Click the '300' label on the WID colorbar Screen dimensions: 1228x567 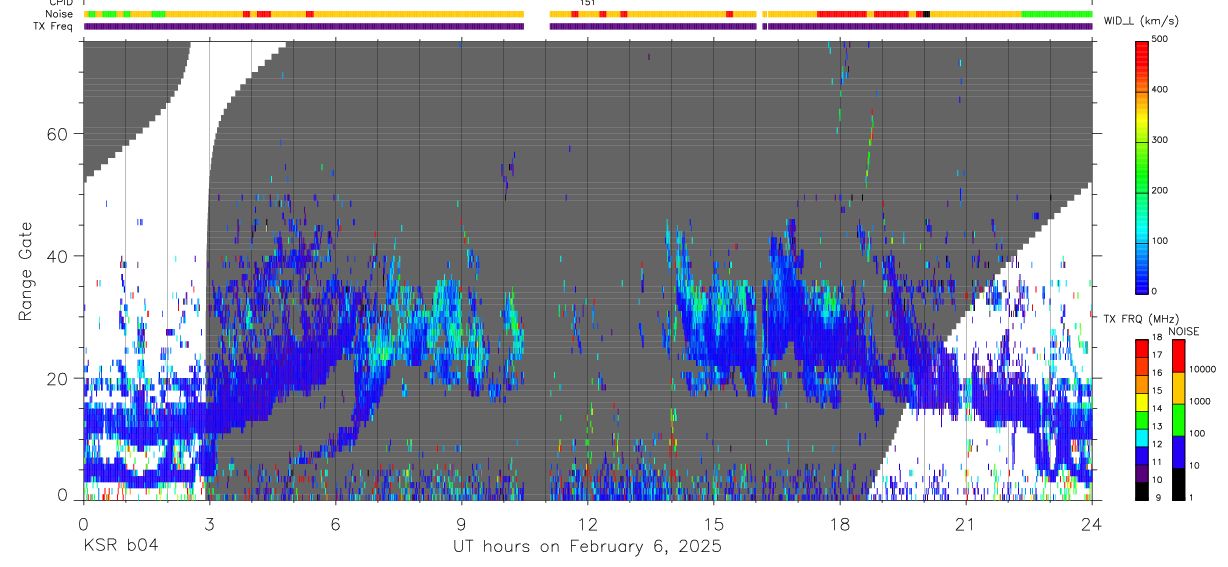1161,140
